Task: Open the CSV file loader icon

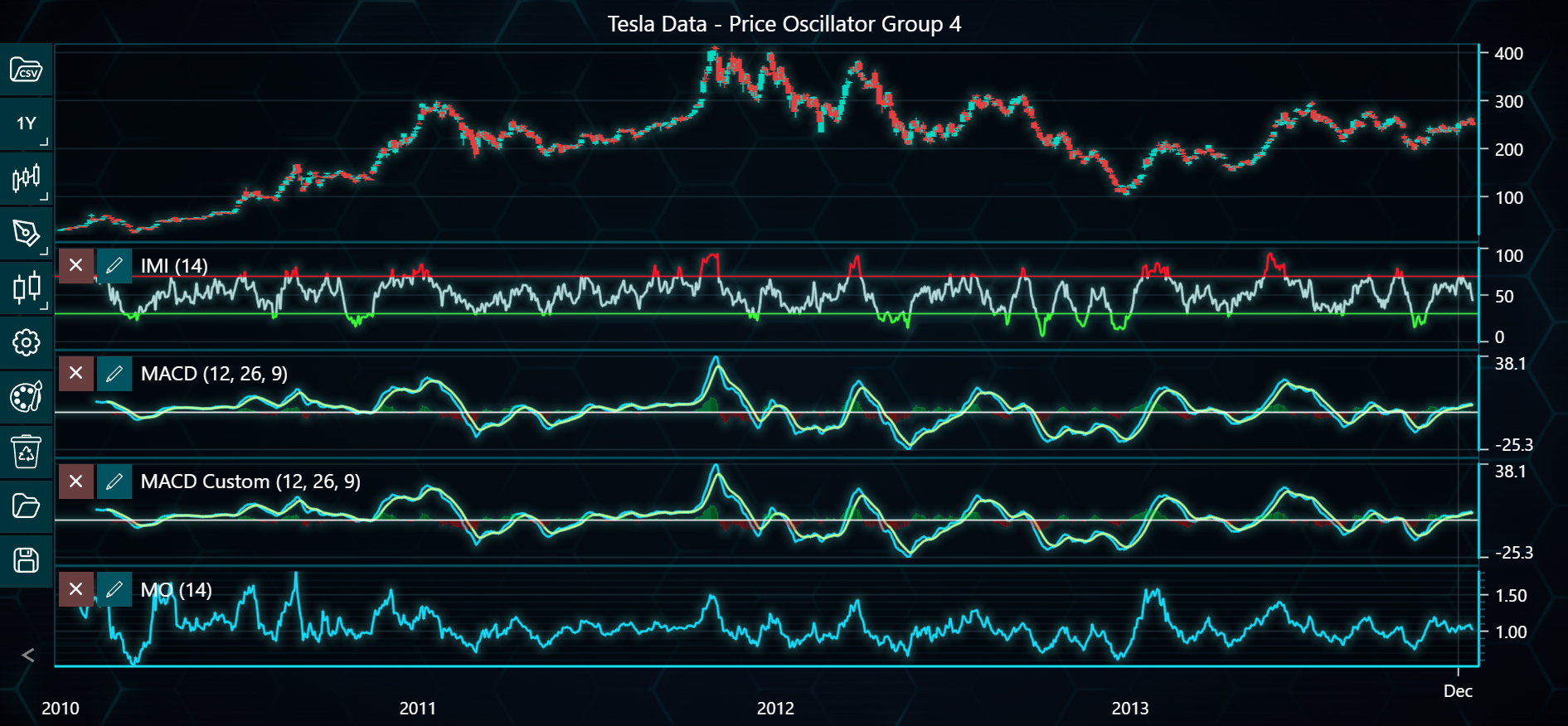Action: coord(26,70)
